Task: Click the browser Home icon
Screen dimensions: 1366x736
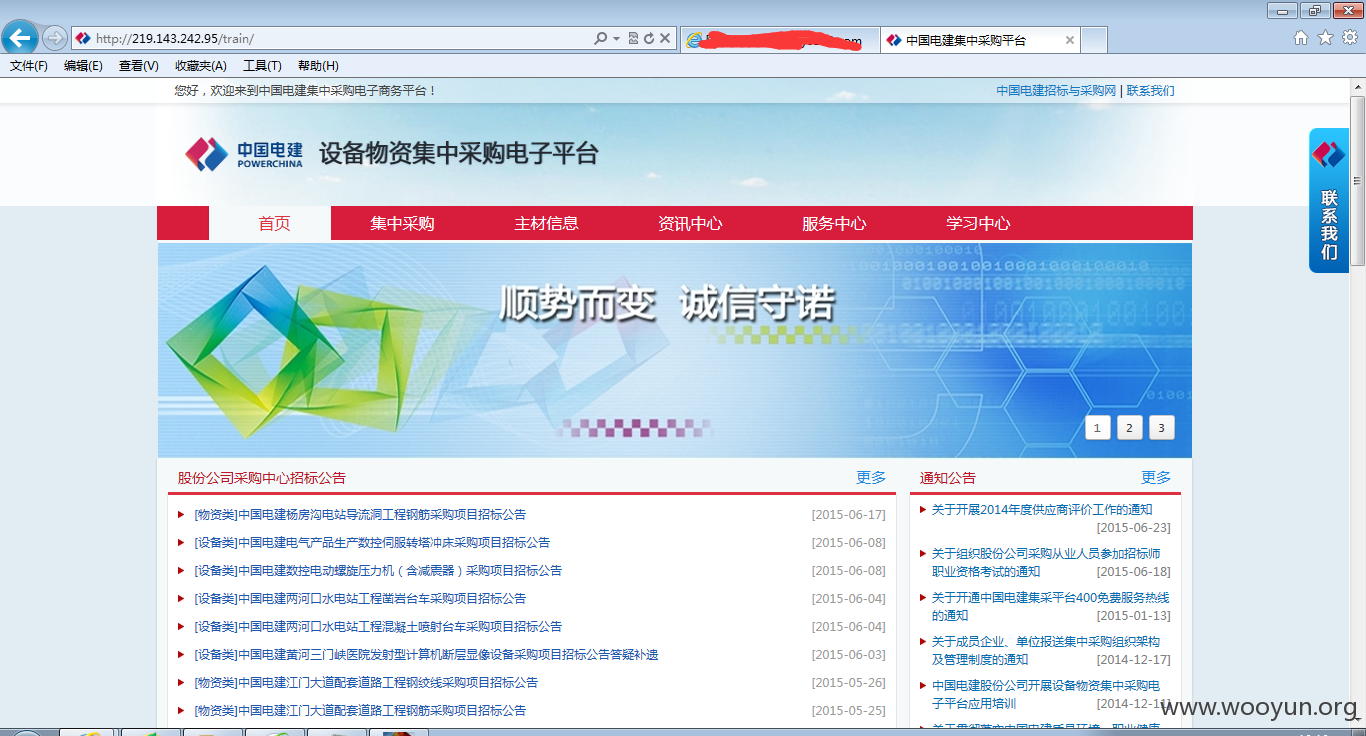Action: pos(1301,38)
